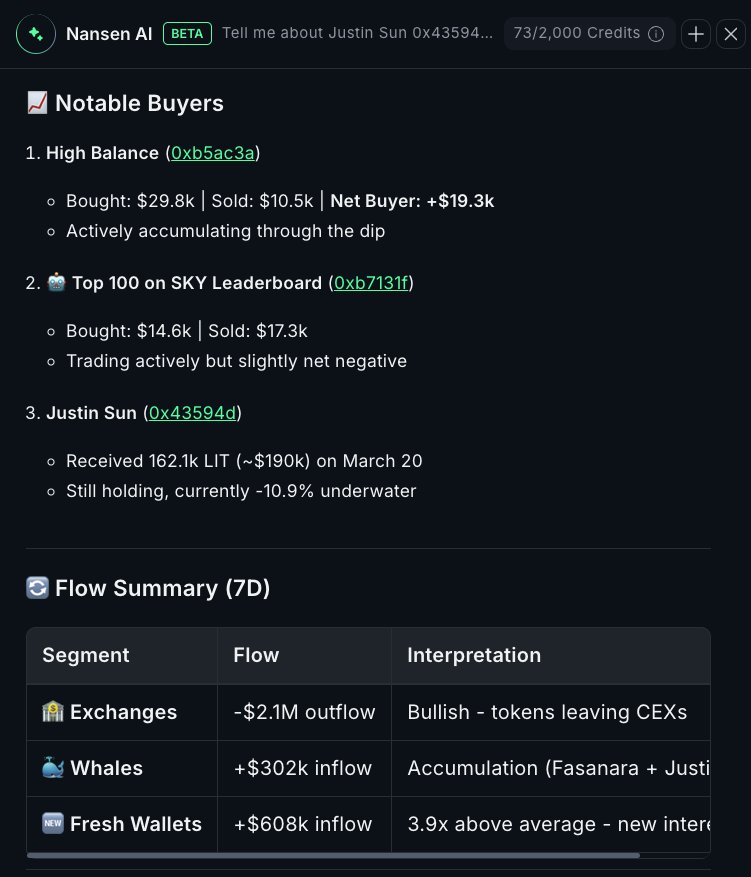
Task: Click the Nansen AI sparkle logo
Action: pos(35,34)
